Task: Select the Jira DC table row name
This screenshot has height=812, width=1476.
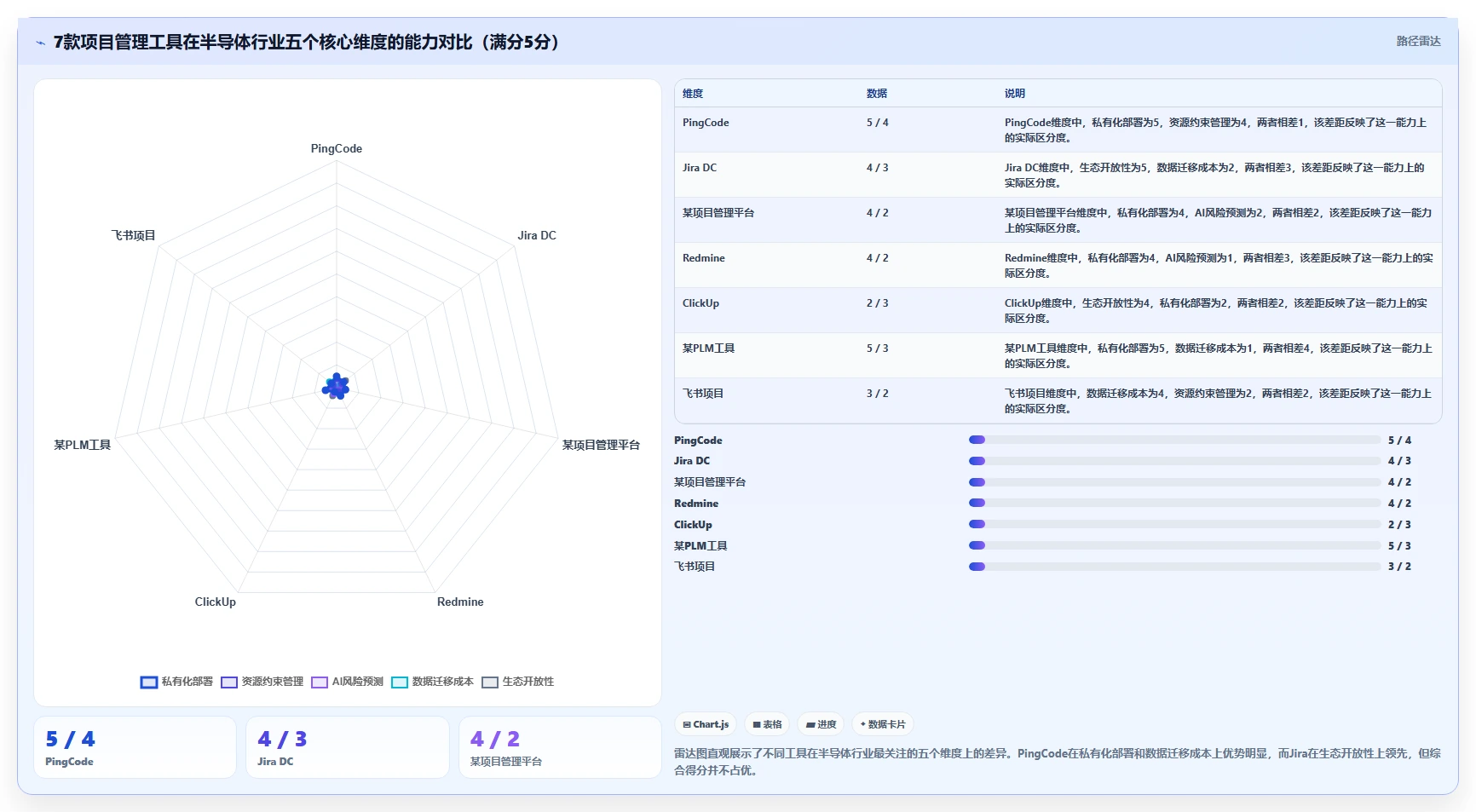Action: (x=700, y=168)
